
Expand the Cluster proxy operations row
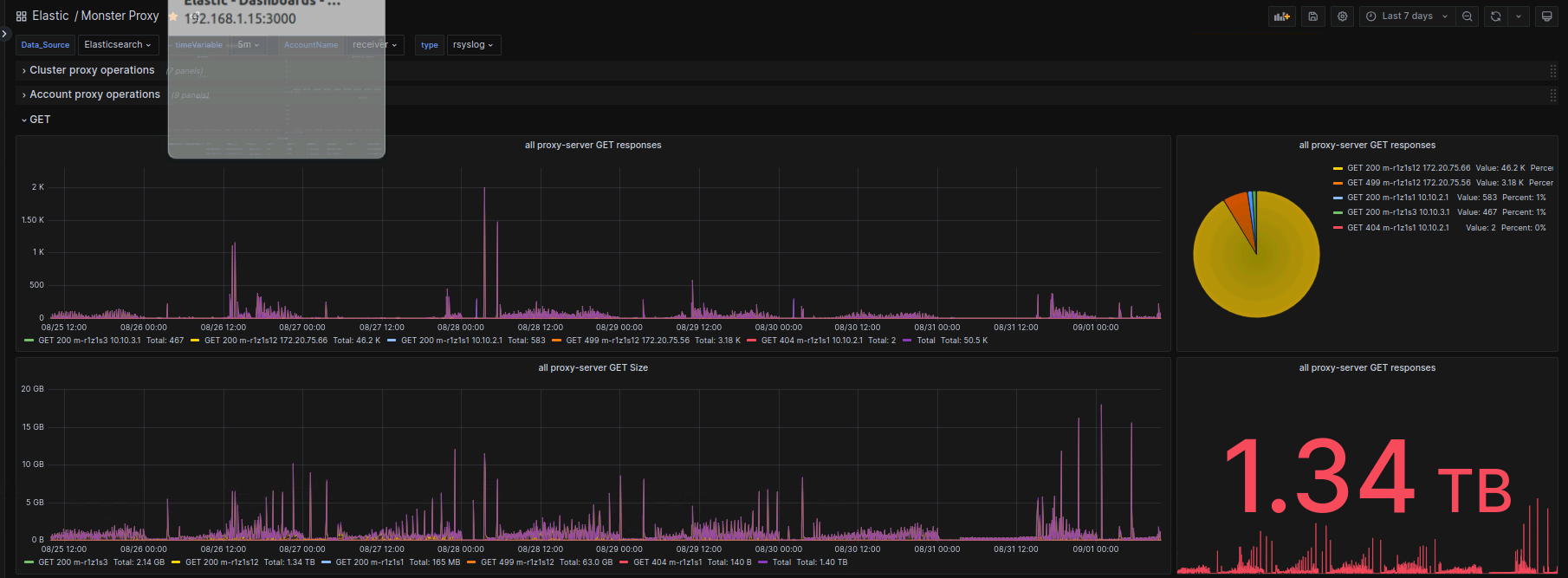(92, 70)
